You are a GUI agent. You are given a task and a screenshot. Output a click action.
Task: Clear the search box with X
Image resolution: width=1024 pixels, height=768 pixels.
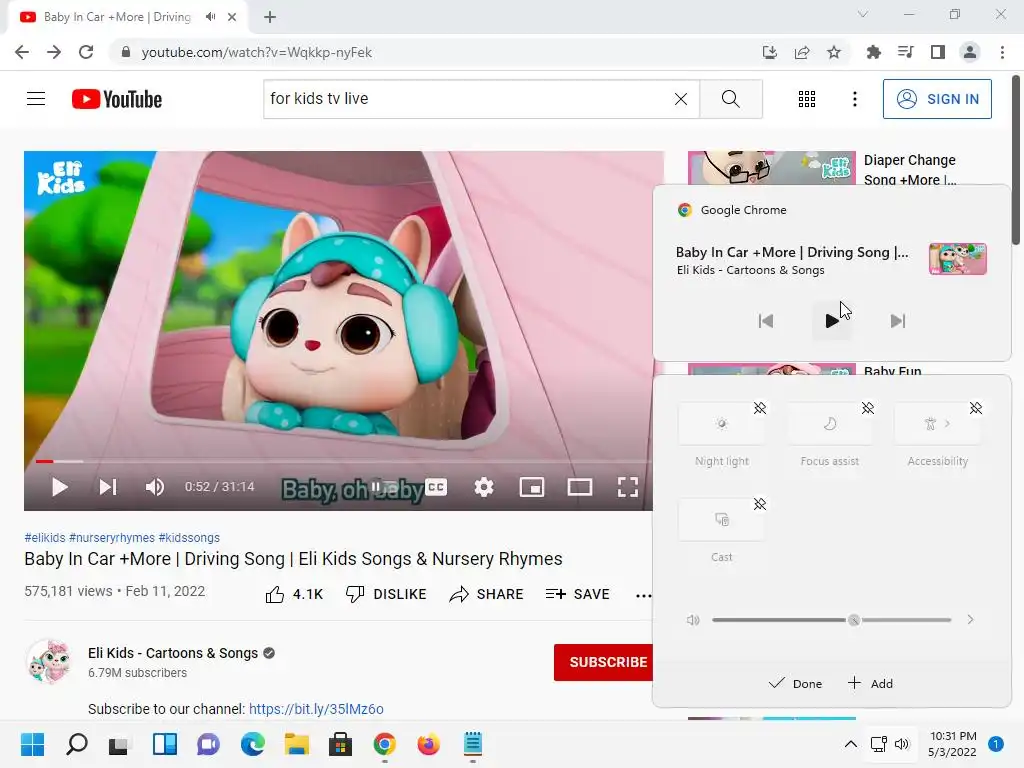pos(680,99)
